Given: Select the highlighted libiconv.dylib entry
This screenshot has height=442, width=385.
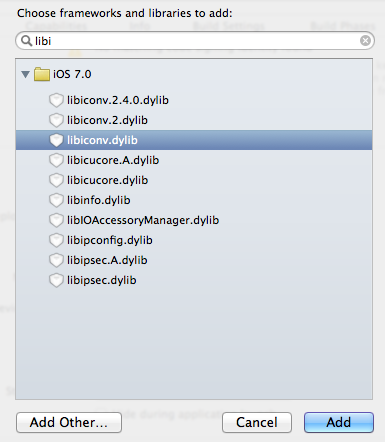Looking at the screenshot, I should (194, 140).
